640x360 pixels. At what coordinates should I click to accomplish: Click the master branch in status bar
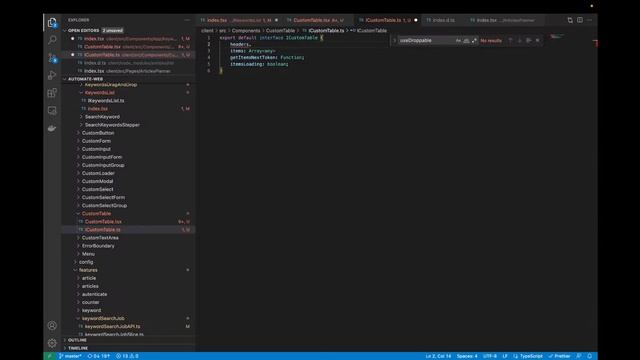(x=70, y=356)
